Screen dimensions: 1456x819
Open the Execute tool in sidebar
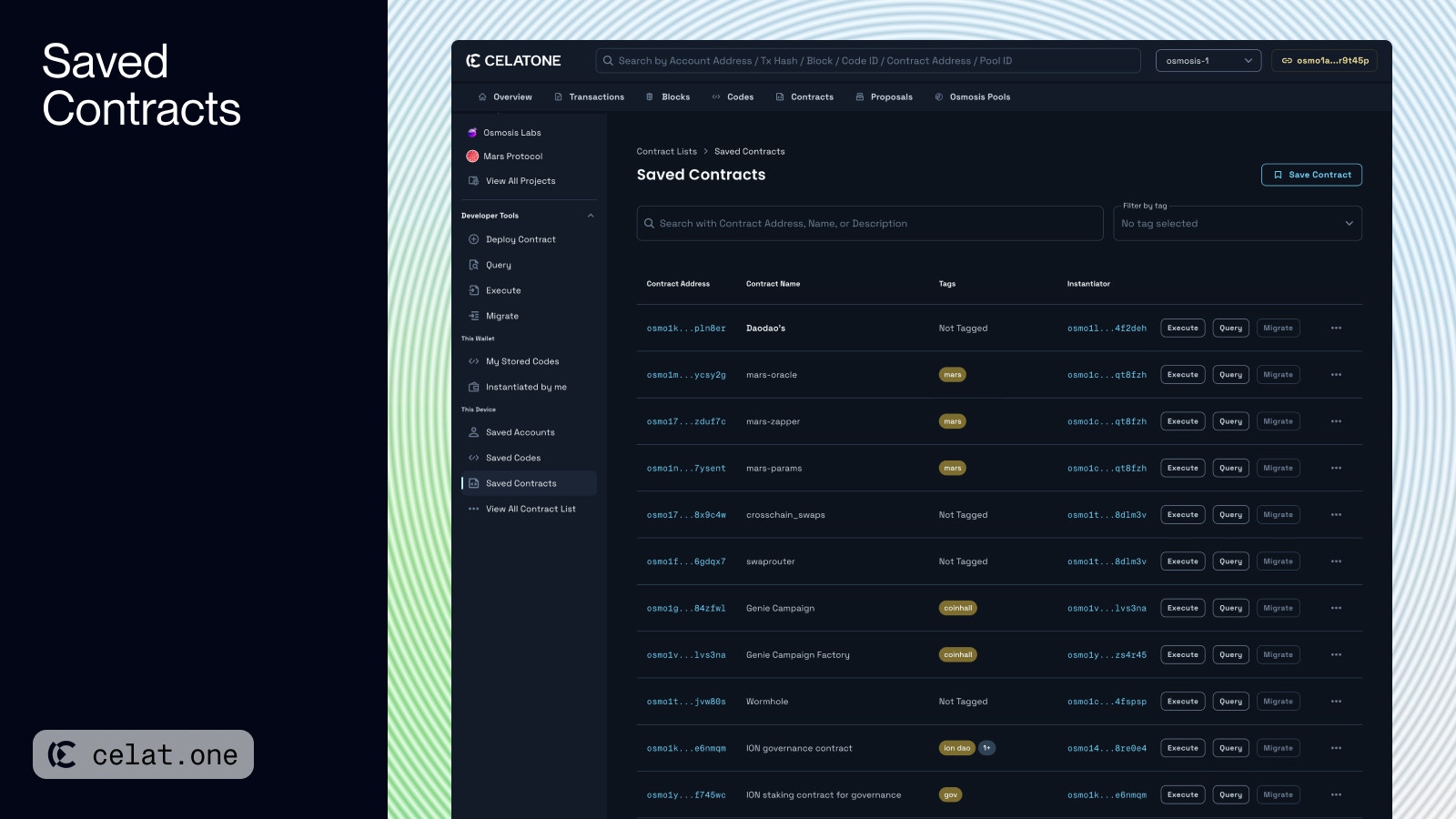[x=494, y=290]
